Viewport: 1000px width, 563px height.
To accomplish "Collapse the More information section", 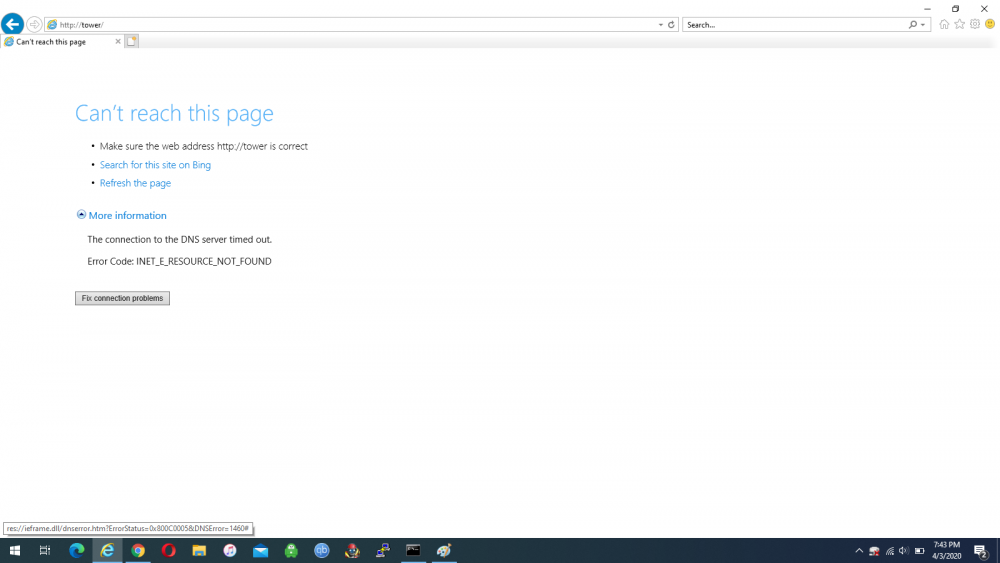I will 127,216.
